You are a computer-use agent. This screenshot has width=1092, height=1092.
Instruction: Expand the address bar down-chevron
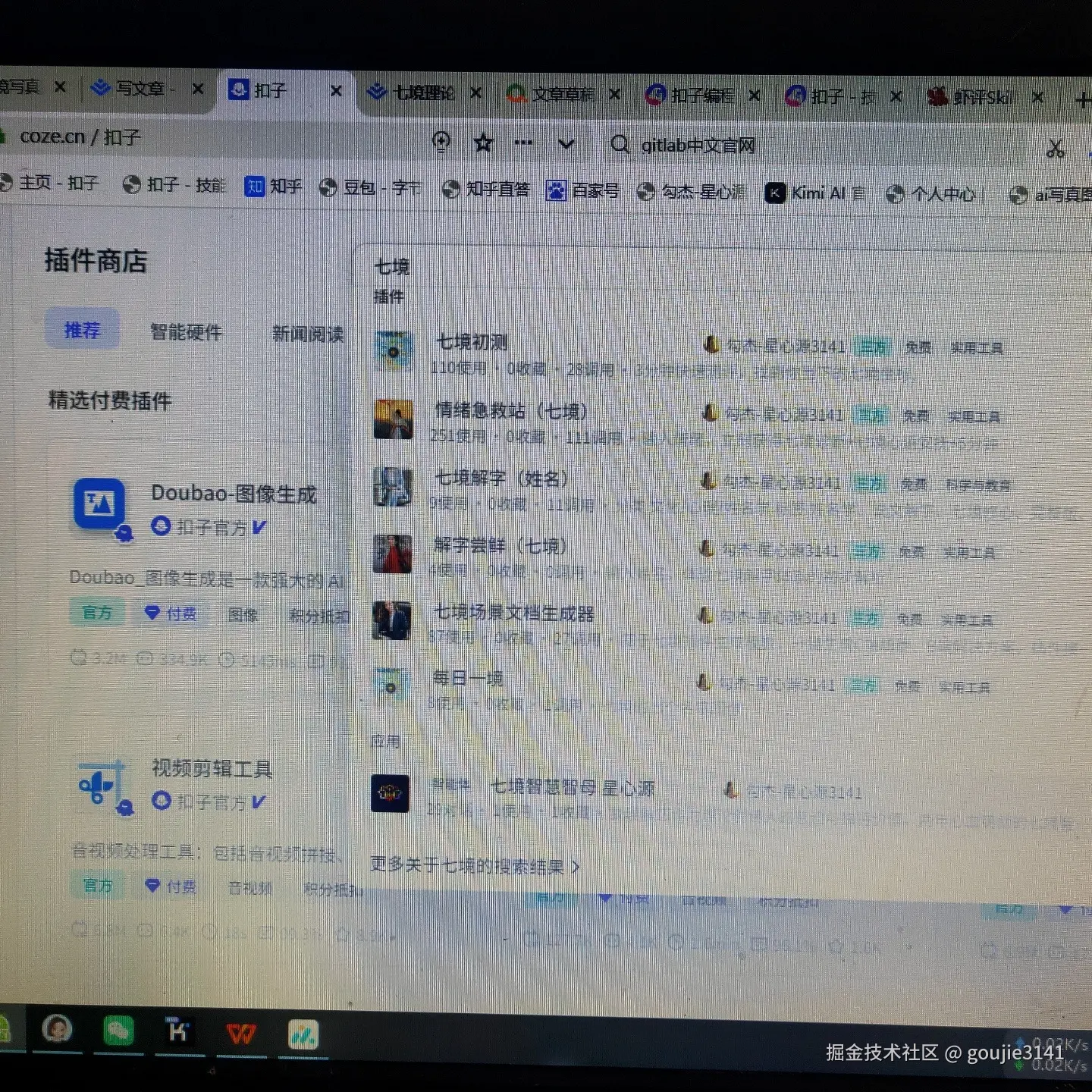point(566,143)
